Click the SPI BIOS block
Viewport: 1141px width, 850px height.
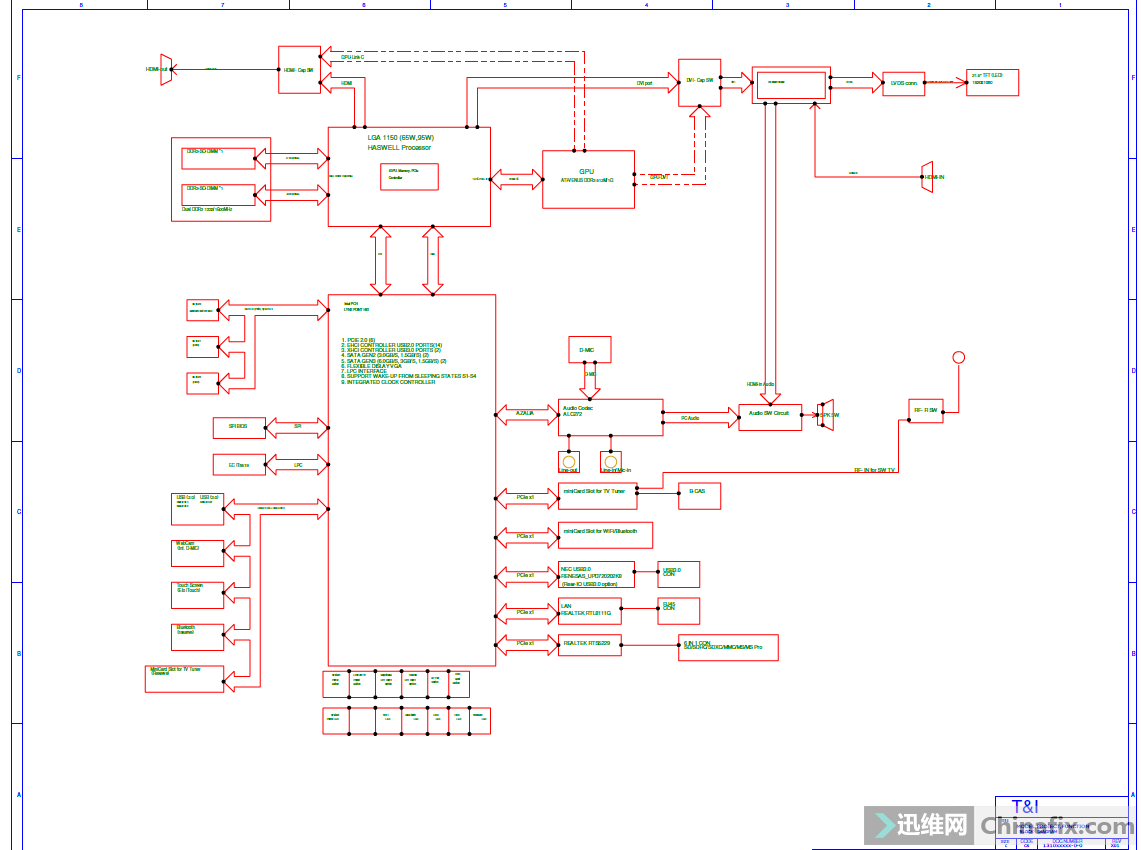coord(237,427)
